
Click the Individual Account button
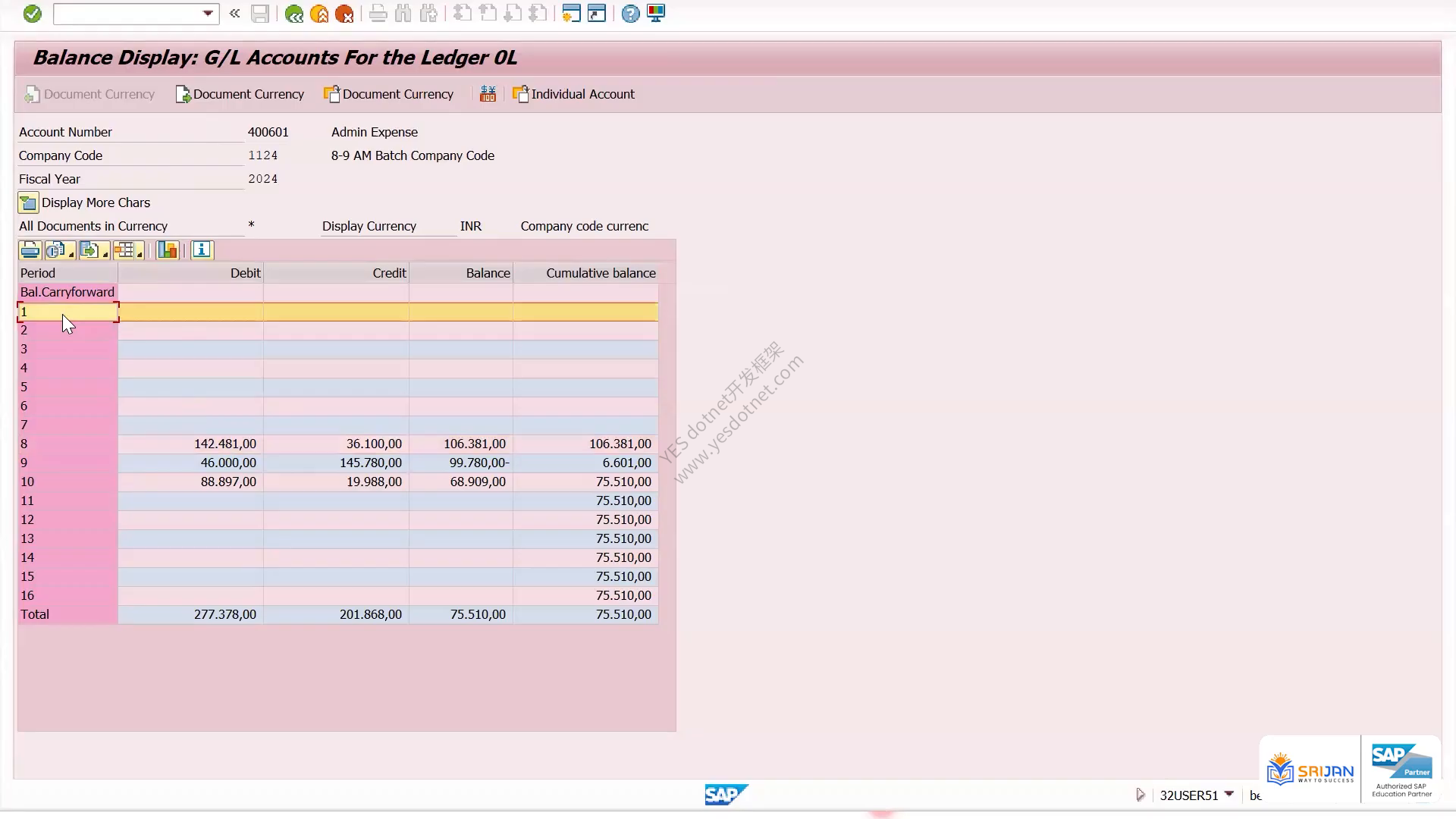574,94
